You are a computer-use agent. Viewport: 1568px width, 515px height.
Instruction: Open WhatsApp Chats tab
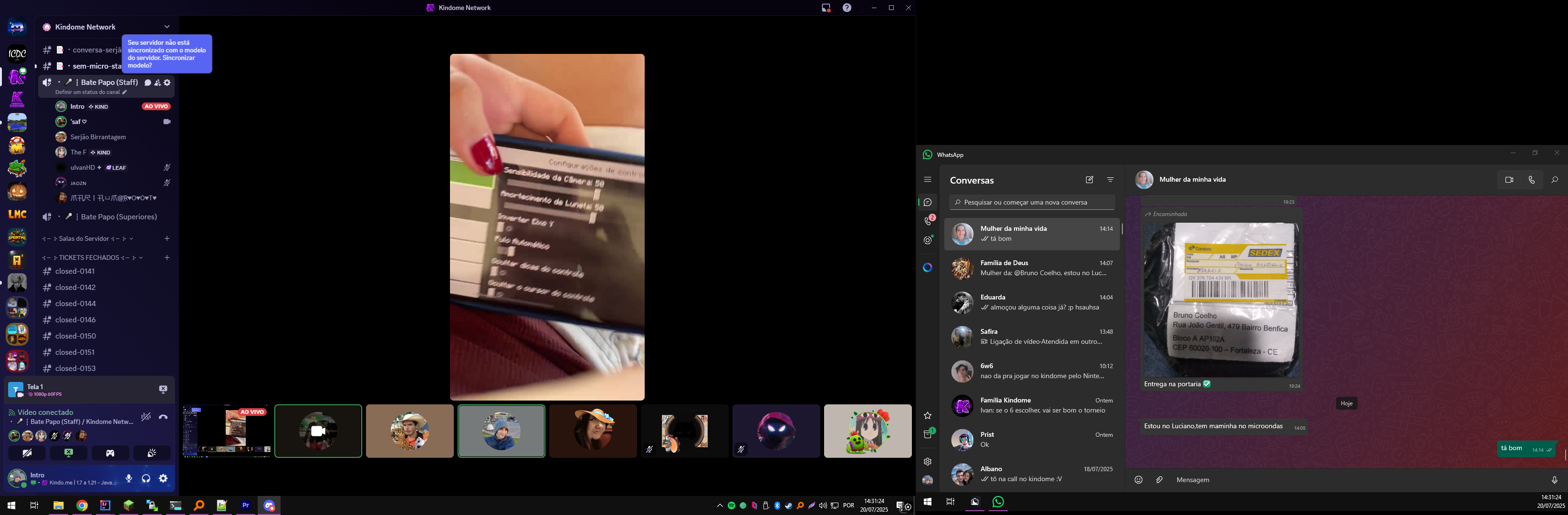pos(928,203)
